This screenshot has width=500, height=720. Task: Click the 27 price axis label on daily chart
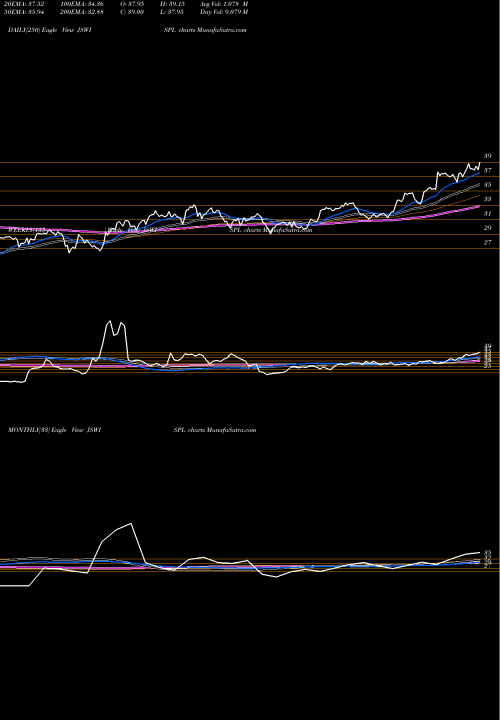pyautogui.click(x=488, y=242)
